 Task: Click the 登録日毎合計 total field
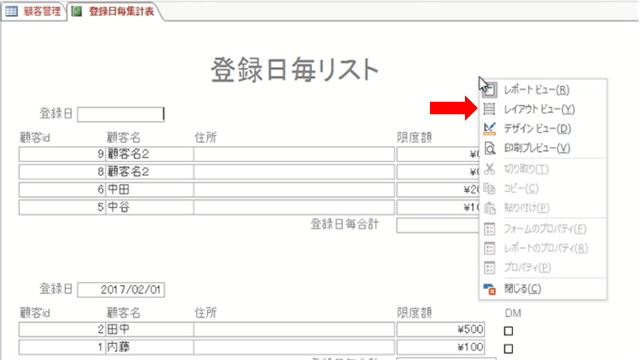(438, 225)
